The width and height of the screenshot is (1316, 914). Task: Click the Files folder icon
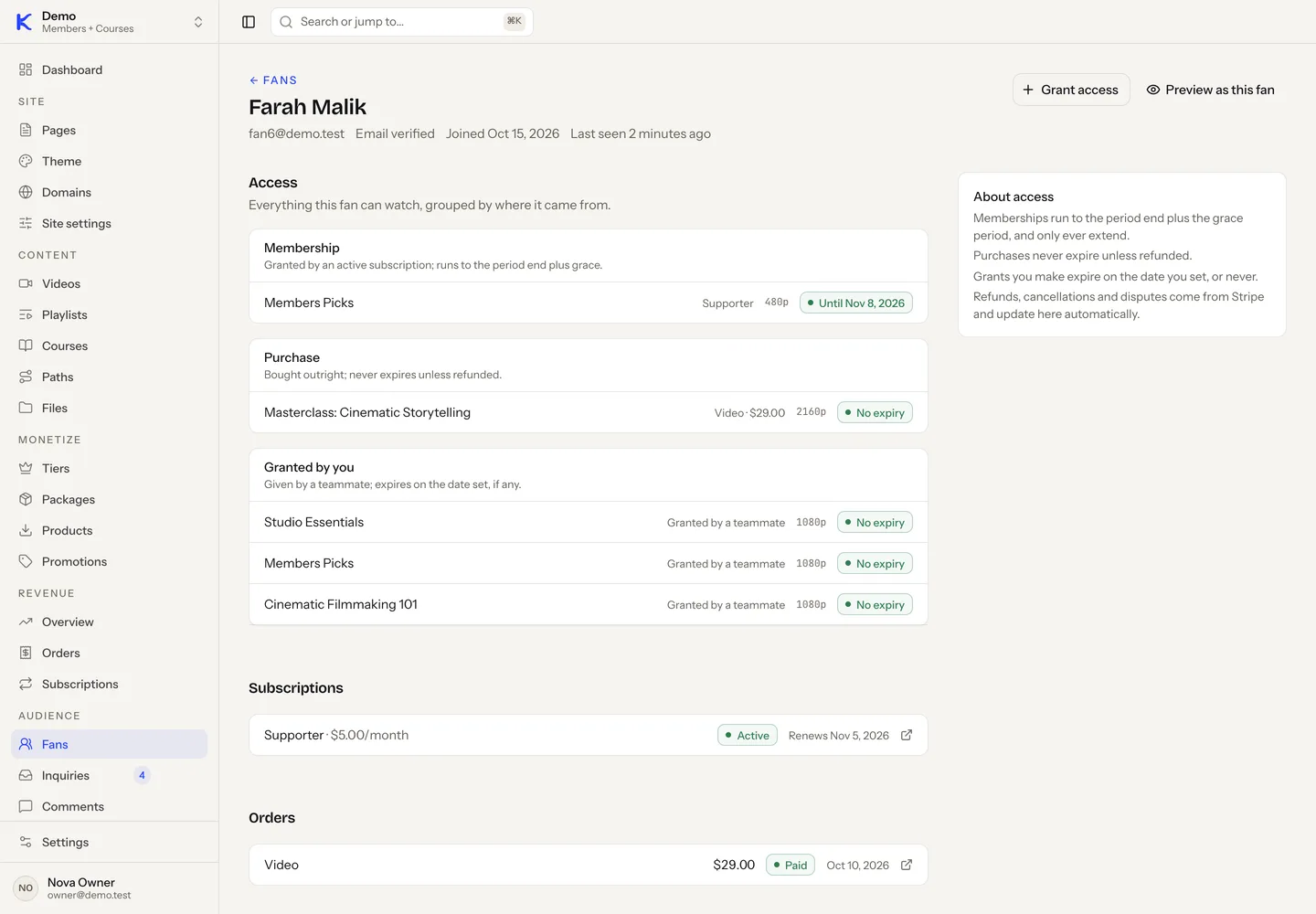click(26, 408)
